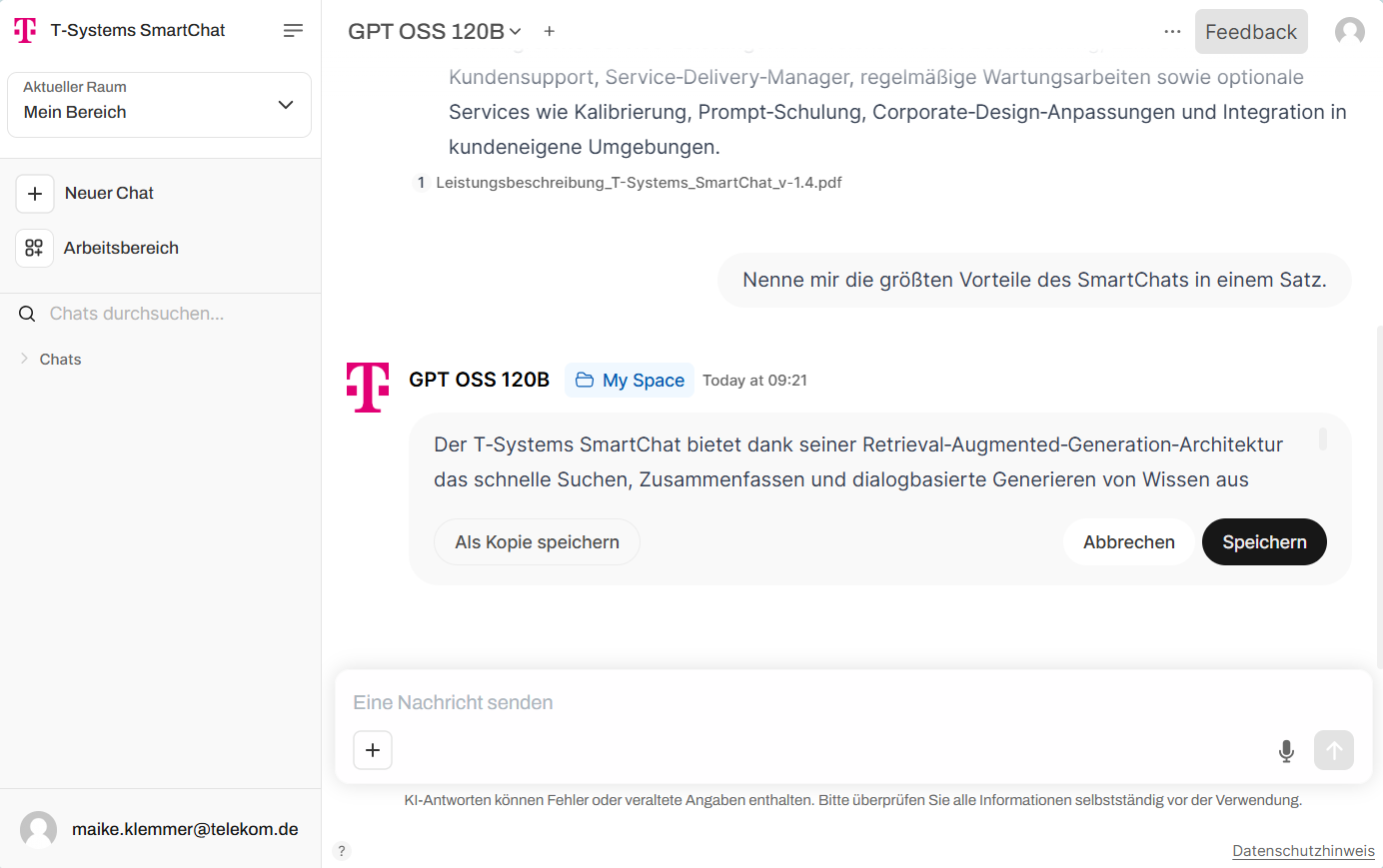Open the Aktueller Raum Mein Bereich dropdown
This screenshot has height=868, width=1383.
pyautogui.click(x=160, y=104)
